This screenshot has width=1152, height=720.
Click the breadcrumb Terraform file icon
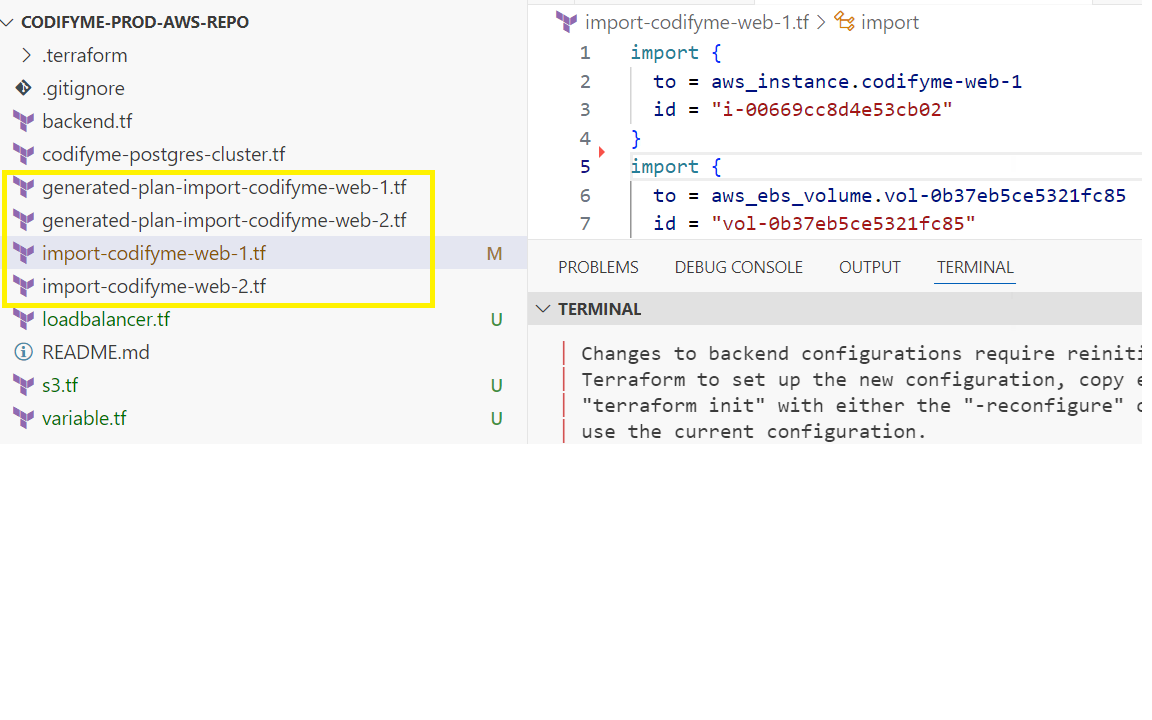566,22
